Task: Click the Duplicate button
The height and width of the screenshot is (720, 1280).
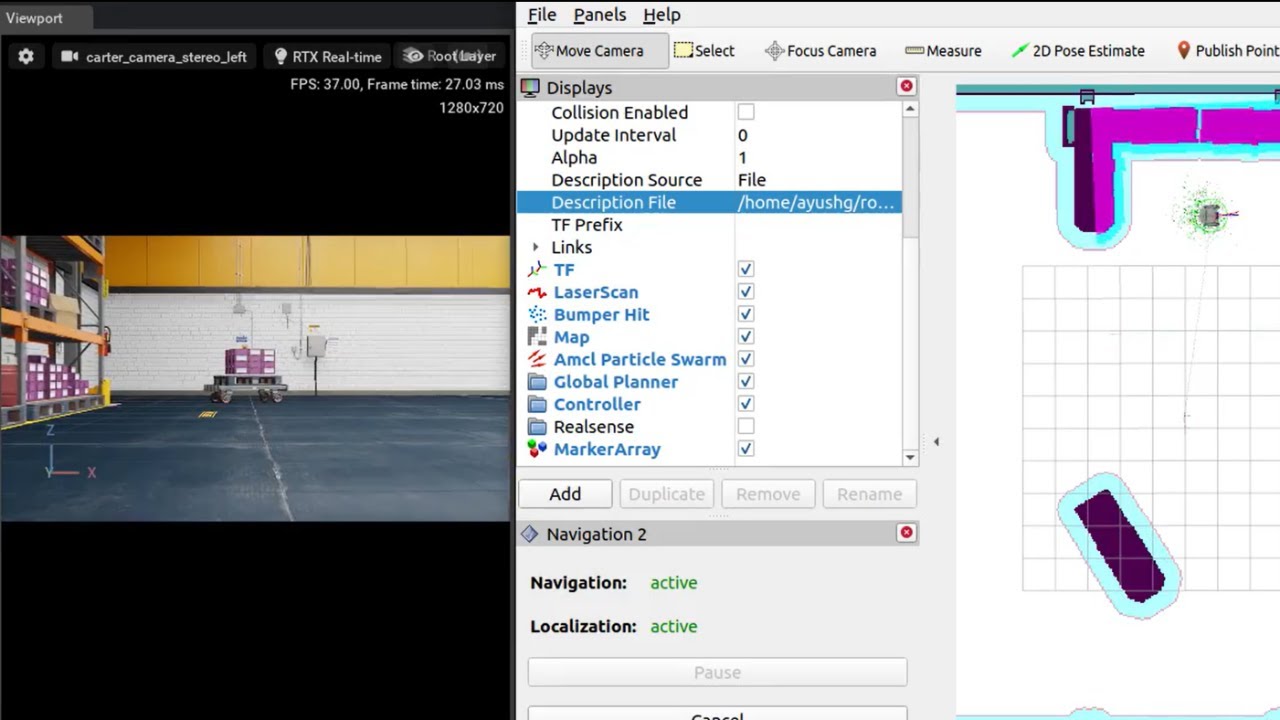Action: (666, 494)
